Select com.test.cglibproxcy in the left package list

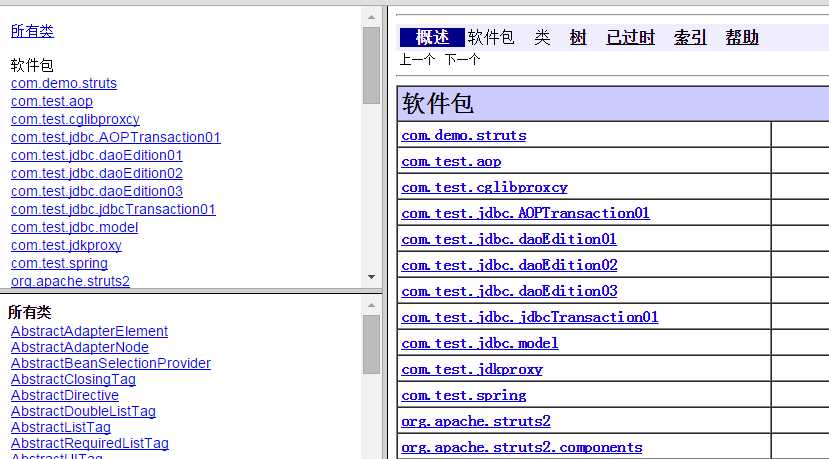tap(75, 119)
